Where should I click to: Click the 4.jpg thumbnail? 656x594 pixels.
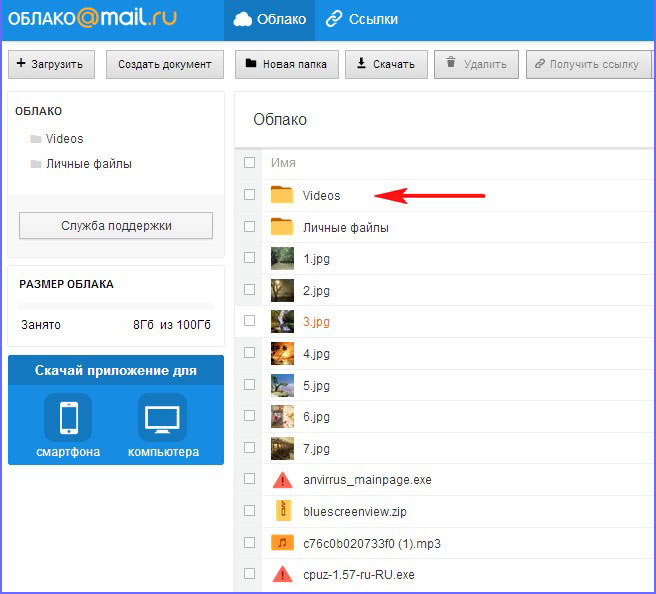click(282, 353)
